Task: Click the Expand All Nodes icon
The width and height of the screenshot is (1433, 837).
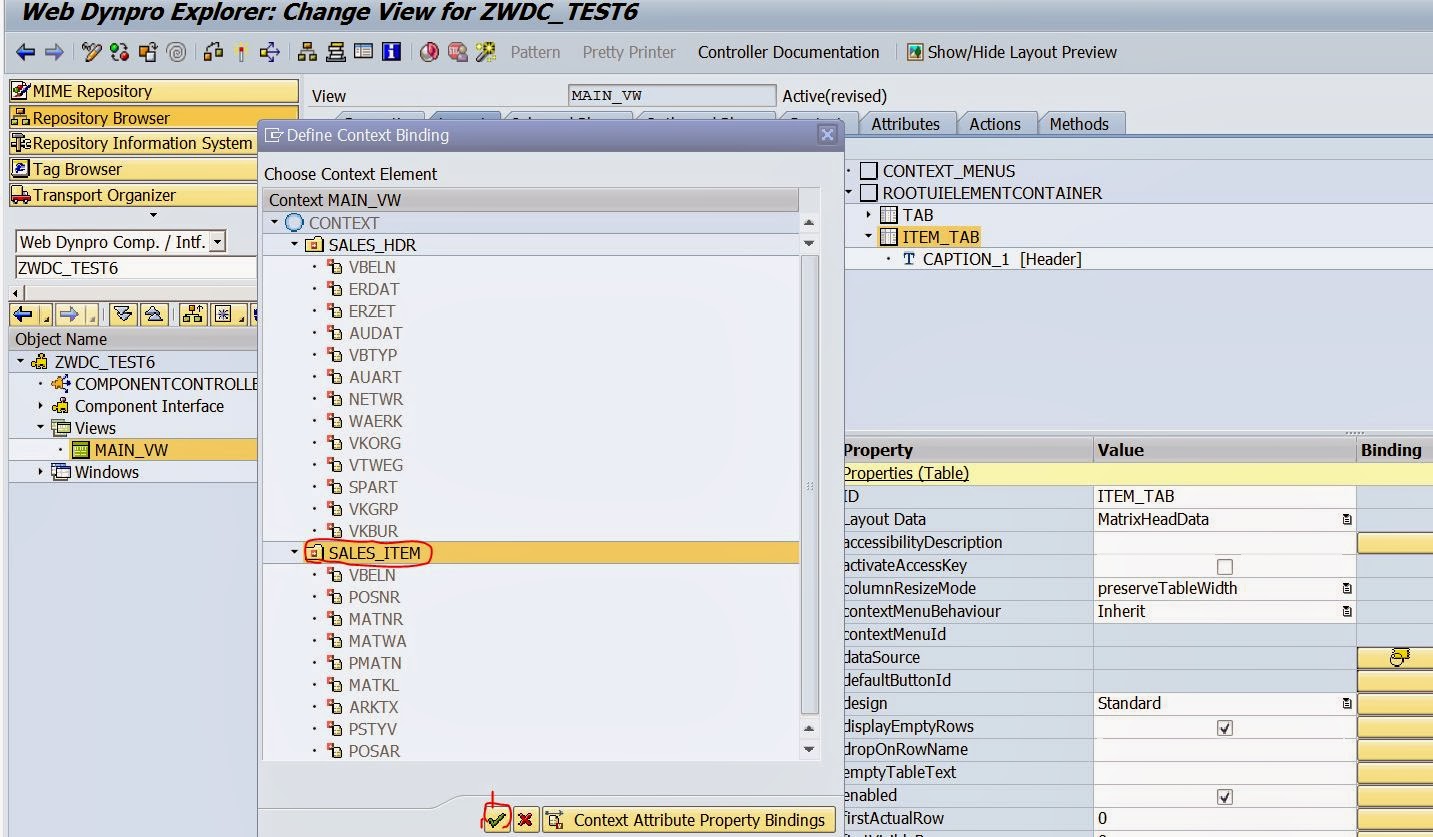Action: [123, 315]
